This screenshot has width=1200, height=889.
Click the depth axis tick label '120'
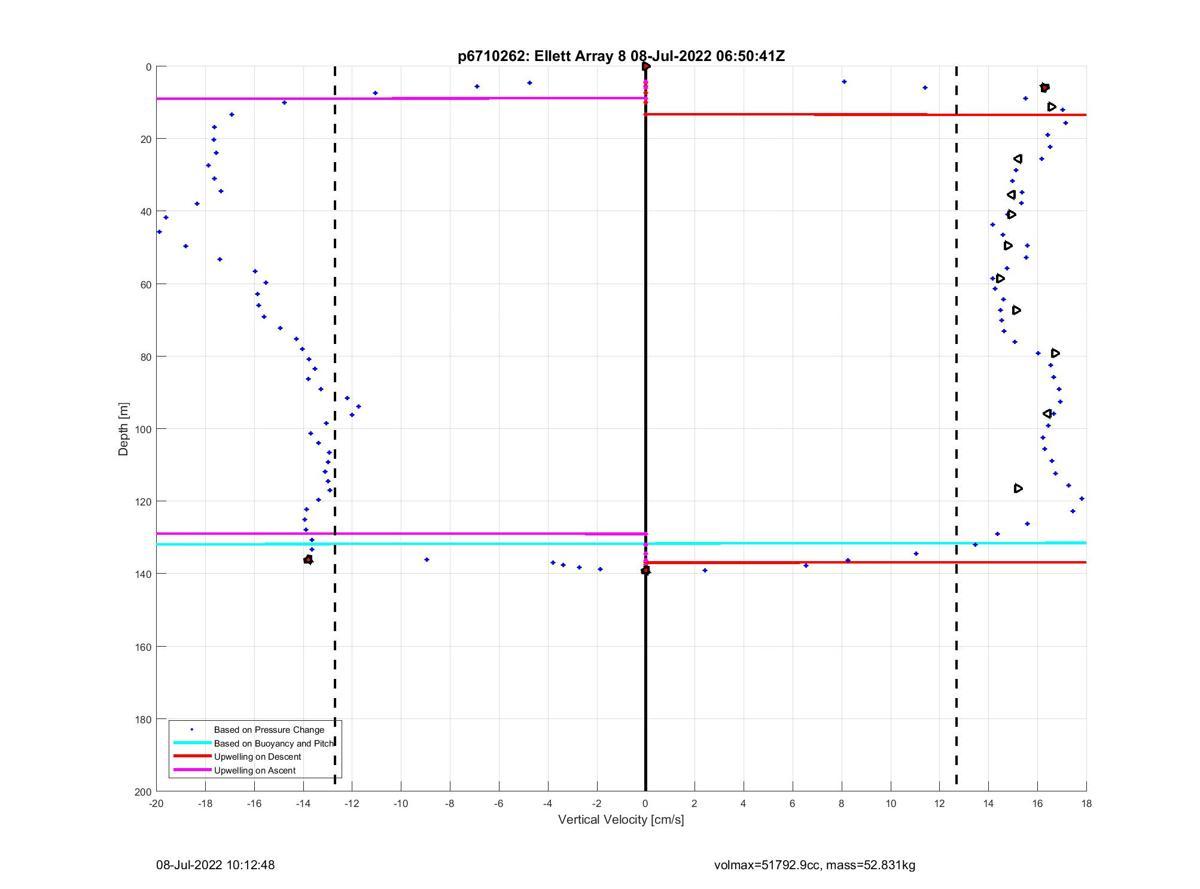pyautogui.click(x=141, y=501)
